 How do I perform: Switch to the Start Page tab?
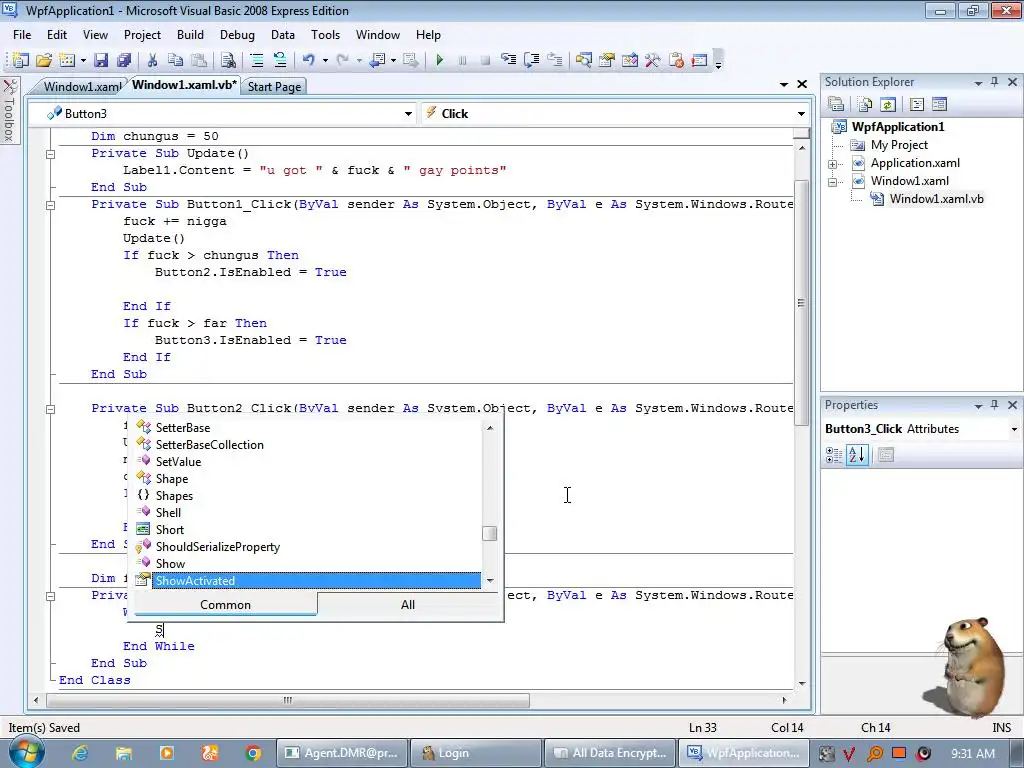click(x=274, y=86)
